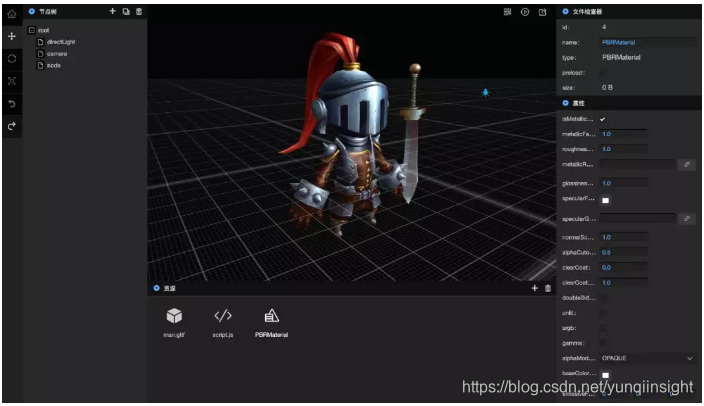The image size is (704, 406).
Task: Click link icon beside metallicR... field
Action: [686, 164]
